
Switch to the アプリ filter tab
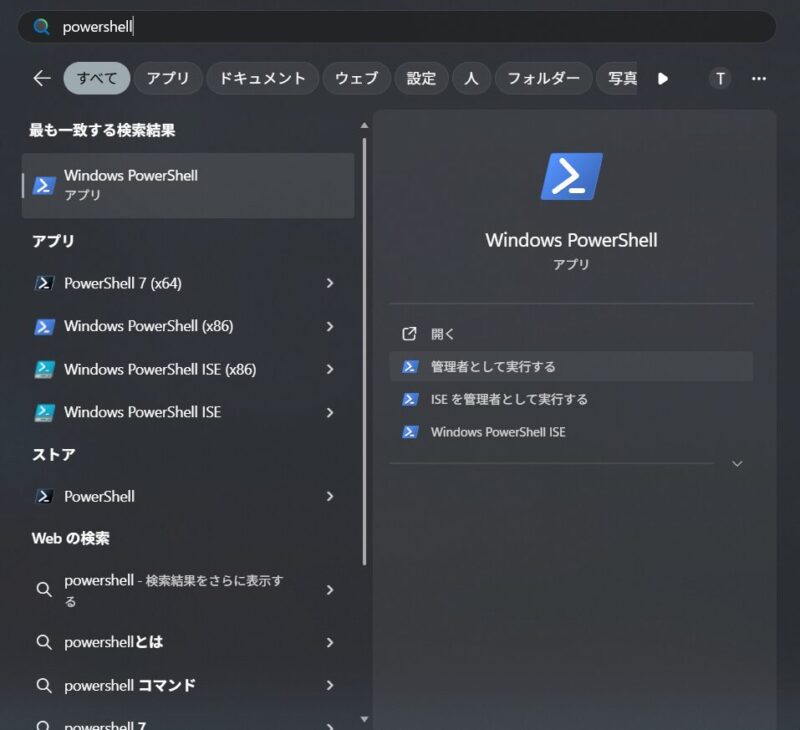click(x=168, y=78)
